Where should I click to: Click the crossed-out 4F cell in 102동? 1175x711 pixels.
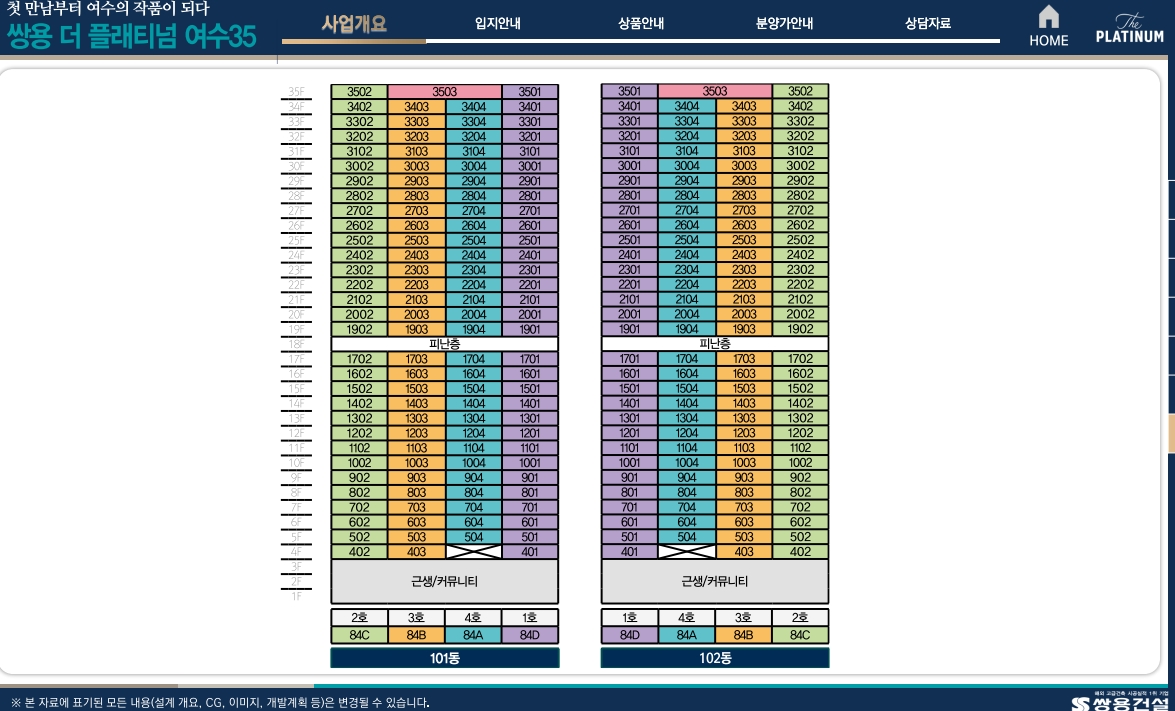(686, 551)
